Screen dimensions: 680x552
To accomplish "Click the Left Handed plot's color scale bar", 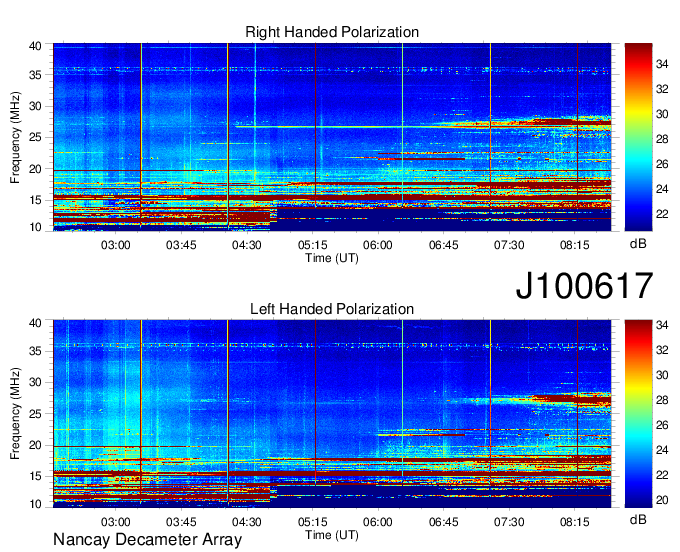I will 638,414.
